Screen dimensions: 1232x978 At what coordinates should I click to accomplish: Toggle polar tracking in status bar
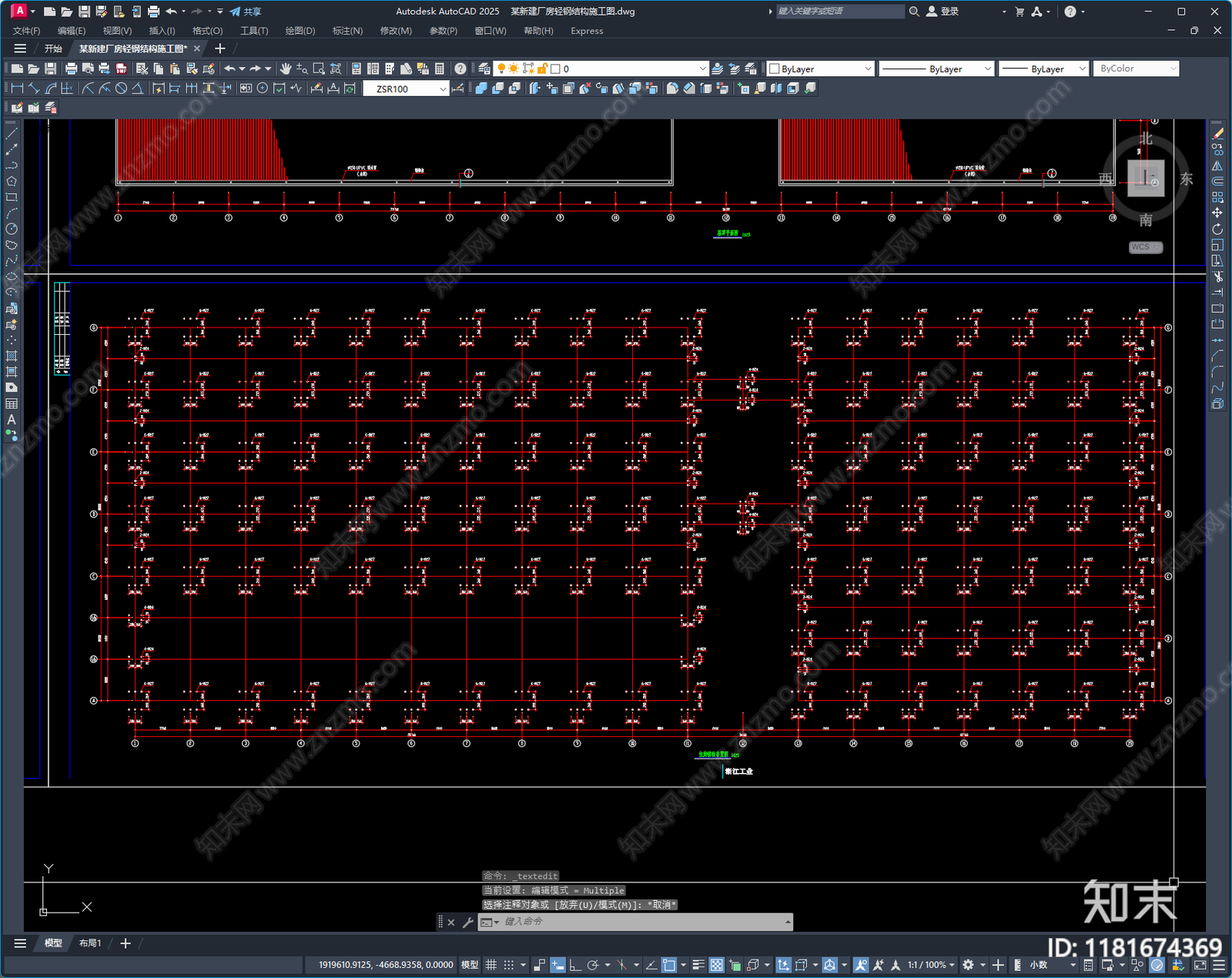[x=592, y=965]
